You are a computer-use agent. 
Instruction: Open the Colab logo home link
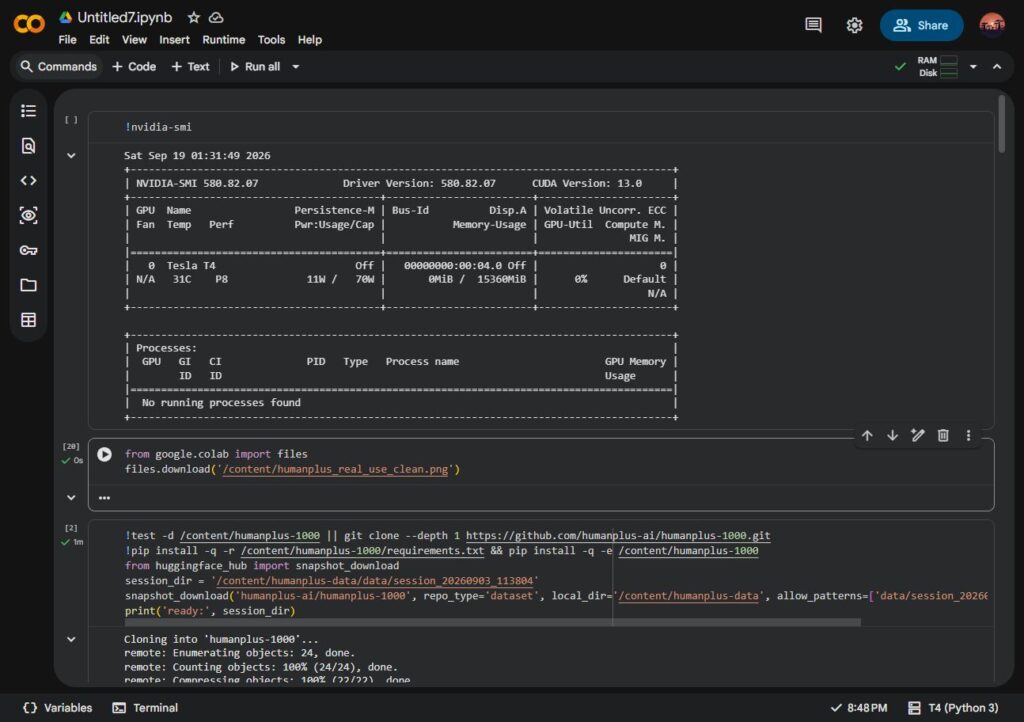point(29,24)
